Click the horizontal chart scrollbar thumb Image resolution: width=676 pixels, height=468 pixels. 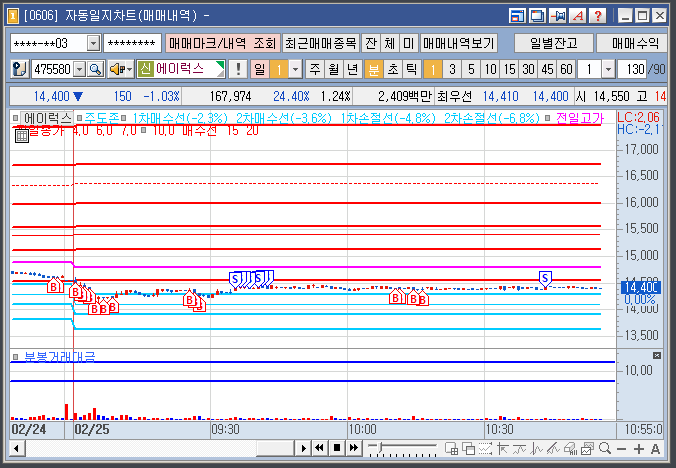click(x=275, y=448)
